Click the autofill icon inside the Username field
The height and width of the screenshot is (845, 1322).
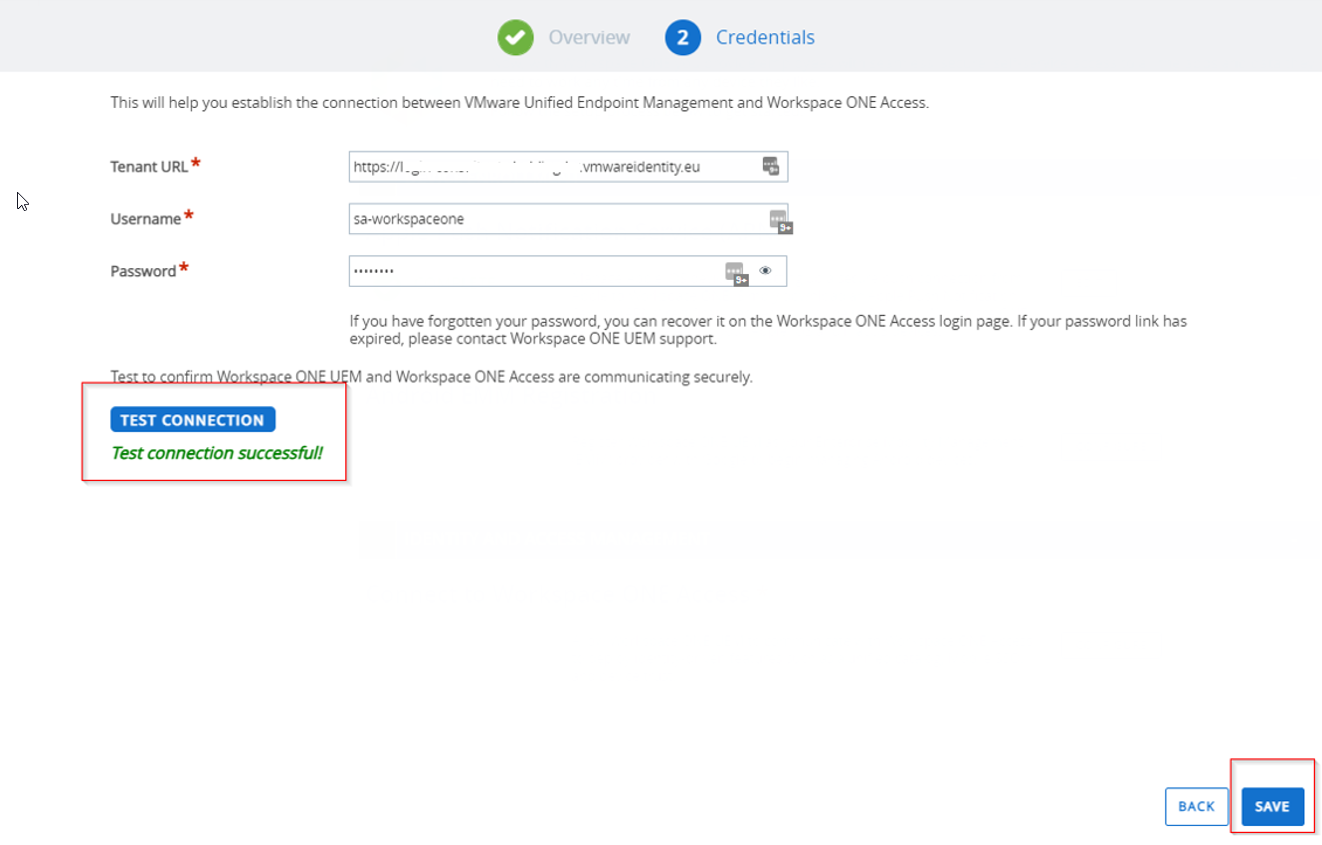point(777,219)
